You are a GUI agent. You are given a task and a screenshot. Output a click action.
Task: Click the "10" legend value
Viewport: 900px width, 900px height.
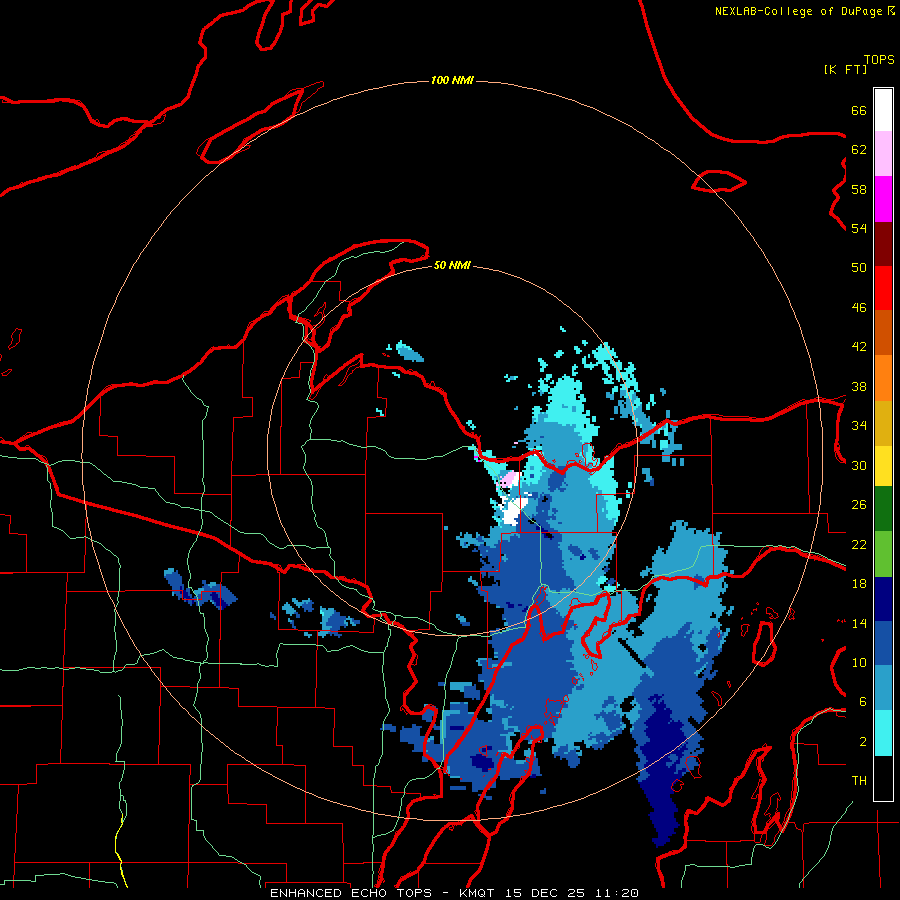tap(859, 663)
